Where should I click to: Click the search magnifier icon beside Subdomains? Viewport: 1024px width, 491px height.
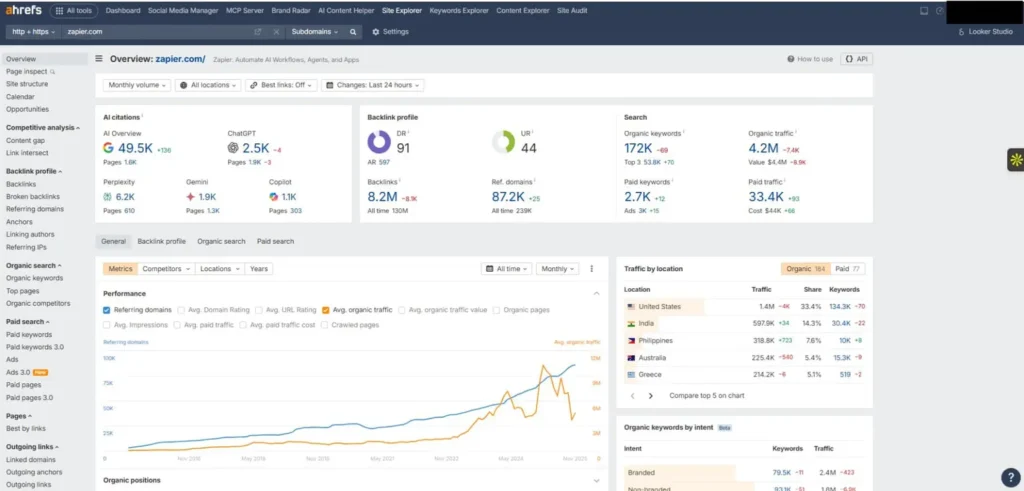[x=353, y=31]
